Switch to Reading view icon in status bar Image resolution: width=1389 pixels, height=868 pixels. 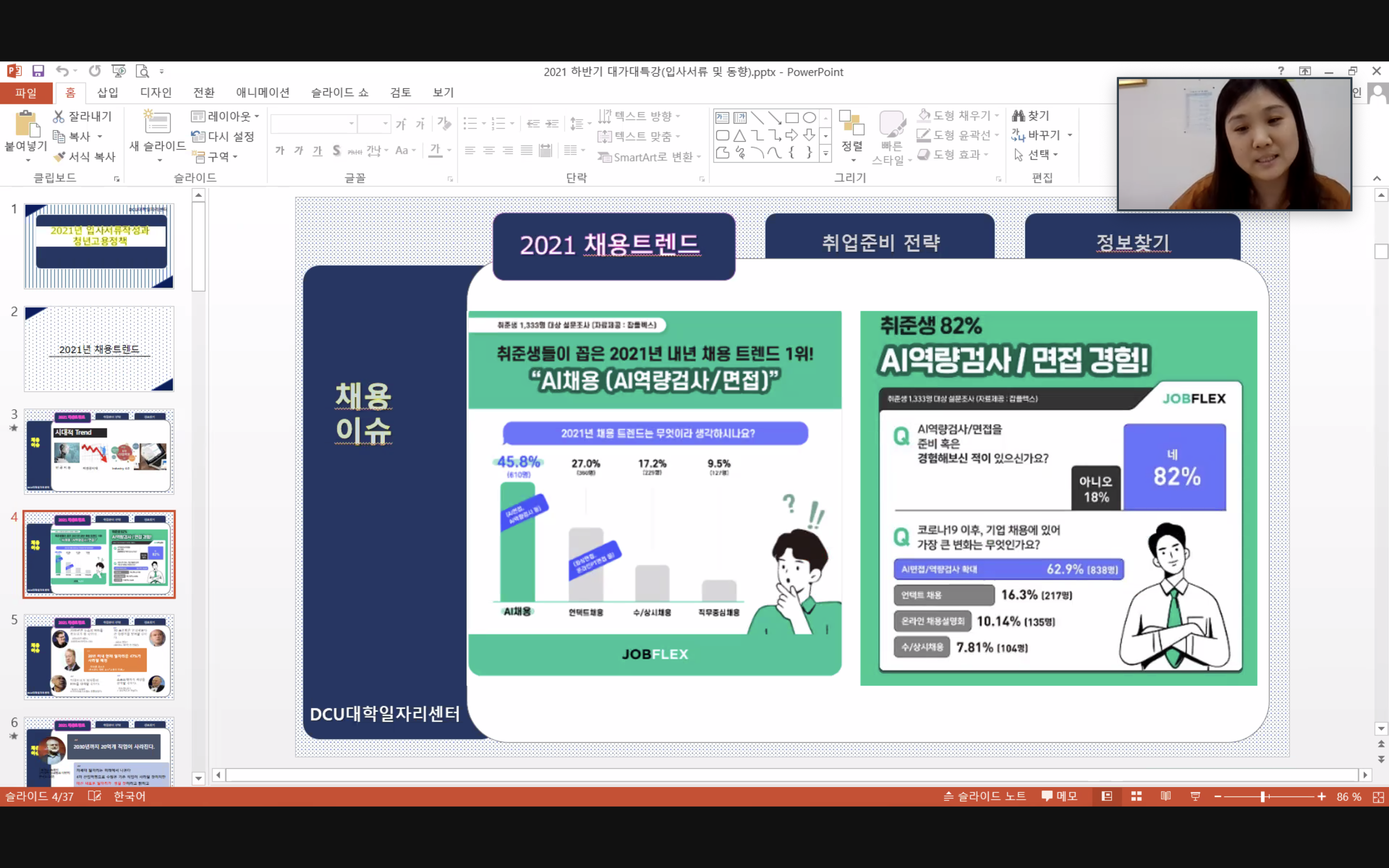tap(1166, 796)
